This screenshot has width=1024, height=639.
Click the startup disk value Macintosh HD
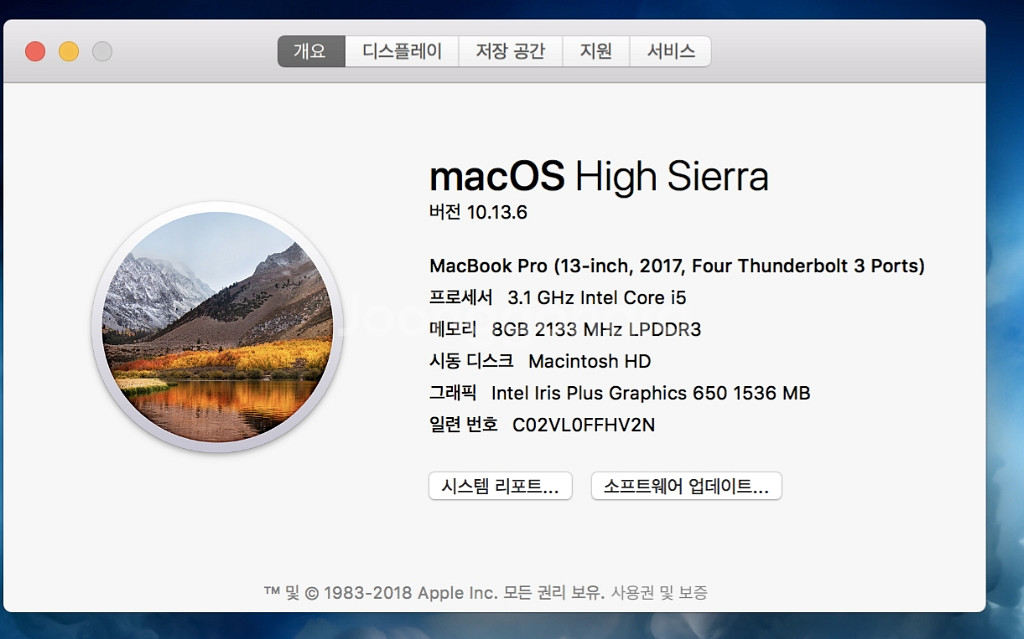590,361
